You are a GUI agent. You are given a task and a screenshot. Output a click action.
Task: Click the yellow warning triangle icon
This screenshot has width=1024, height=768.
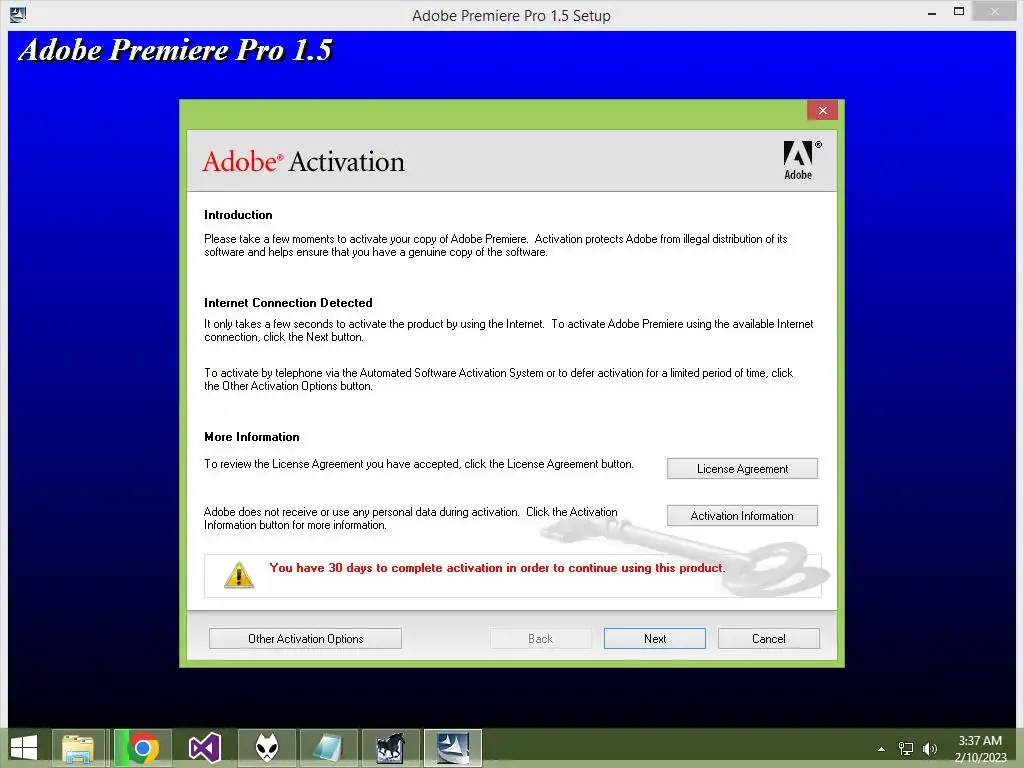tap(239, 575)
